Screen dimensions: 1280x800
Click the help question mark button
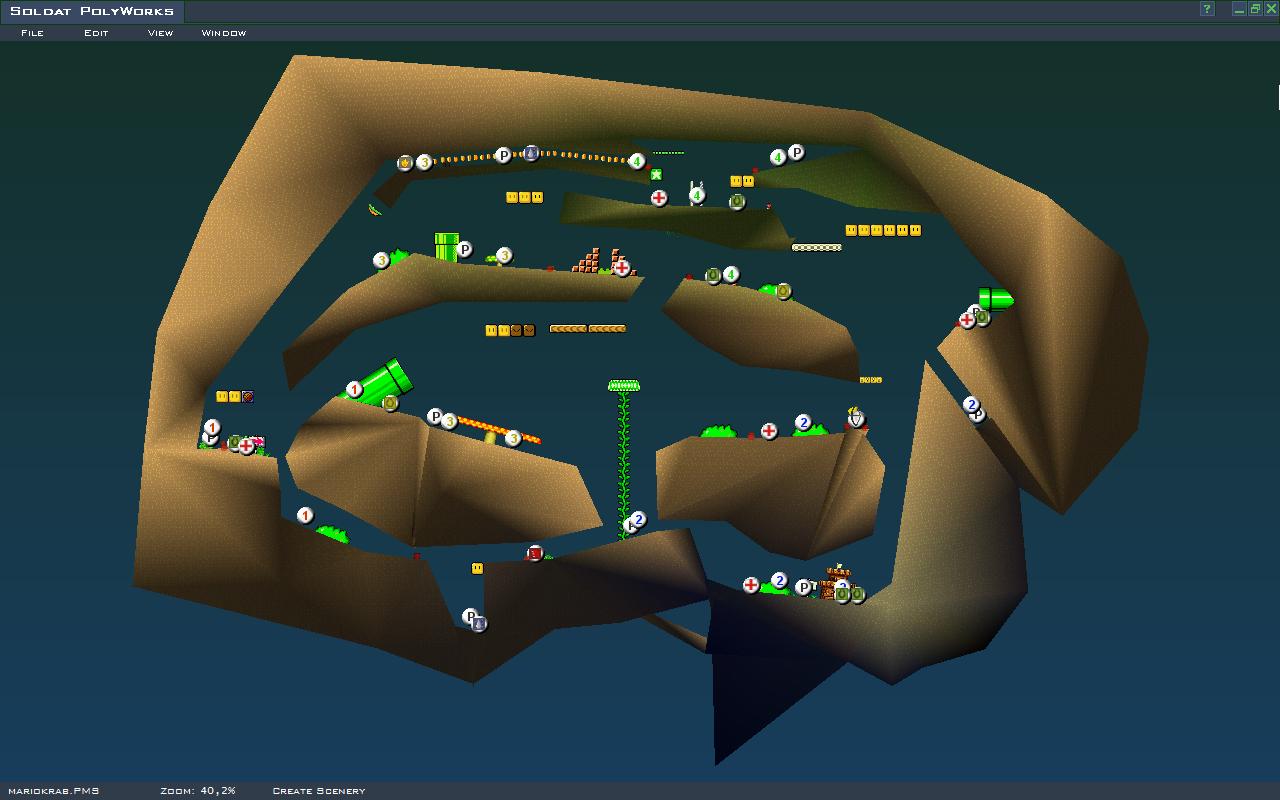[x=1207, y=9]
